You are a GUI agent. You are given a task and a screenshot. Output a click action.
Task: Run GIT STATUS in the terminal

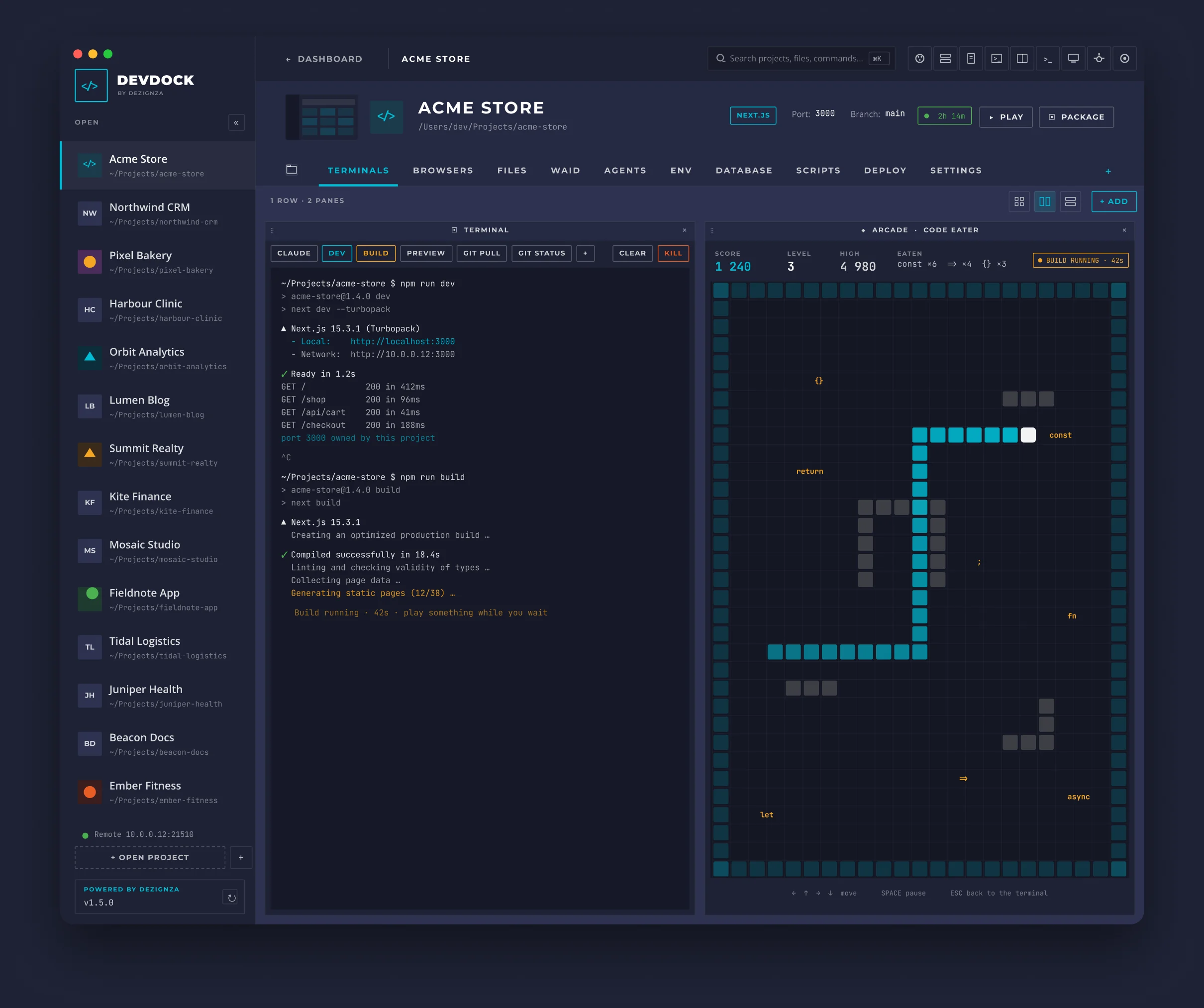point(542,253)
